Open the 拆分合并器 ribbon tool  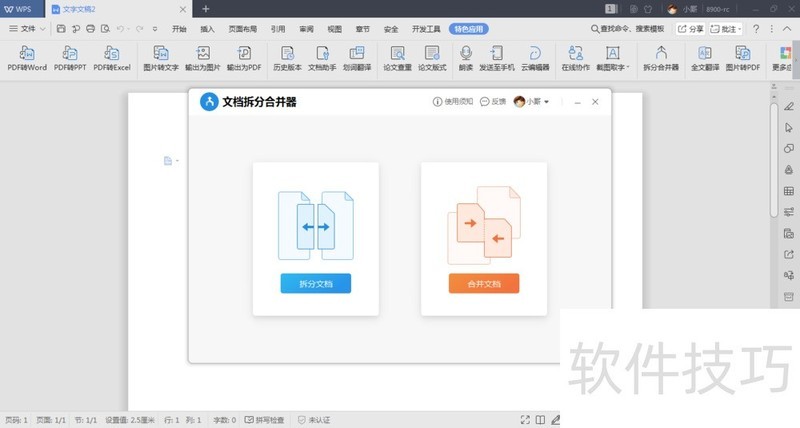(x=661, y=58)
